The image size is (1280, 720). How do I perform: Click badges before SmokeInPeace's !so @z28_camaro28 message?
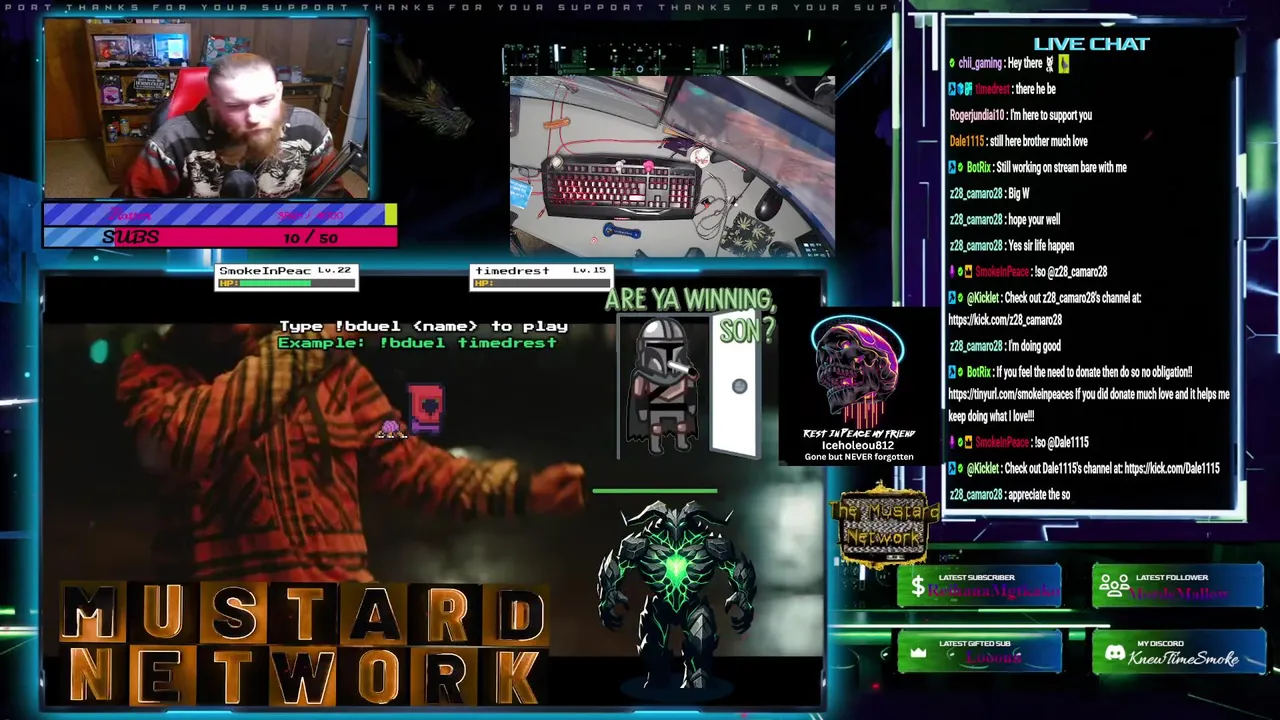(x=960, y=271)
